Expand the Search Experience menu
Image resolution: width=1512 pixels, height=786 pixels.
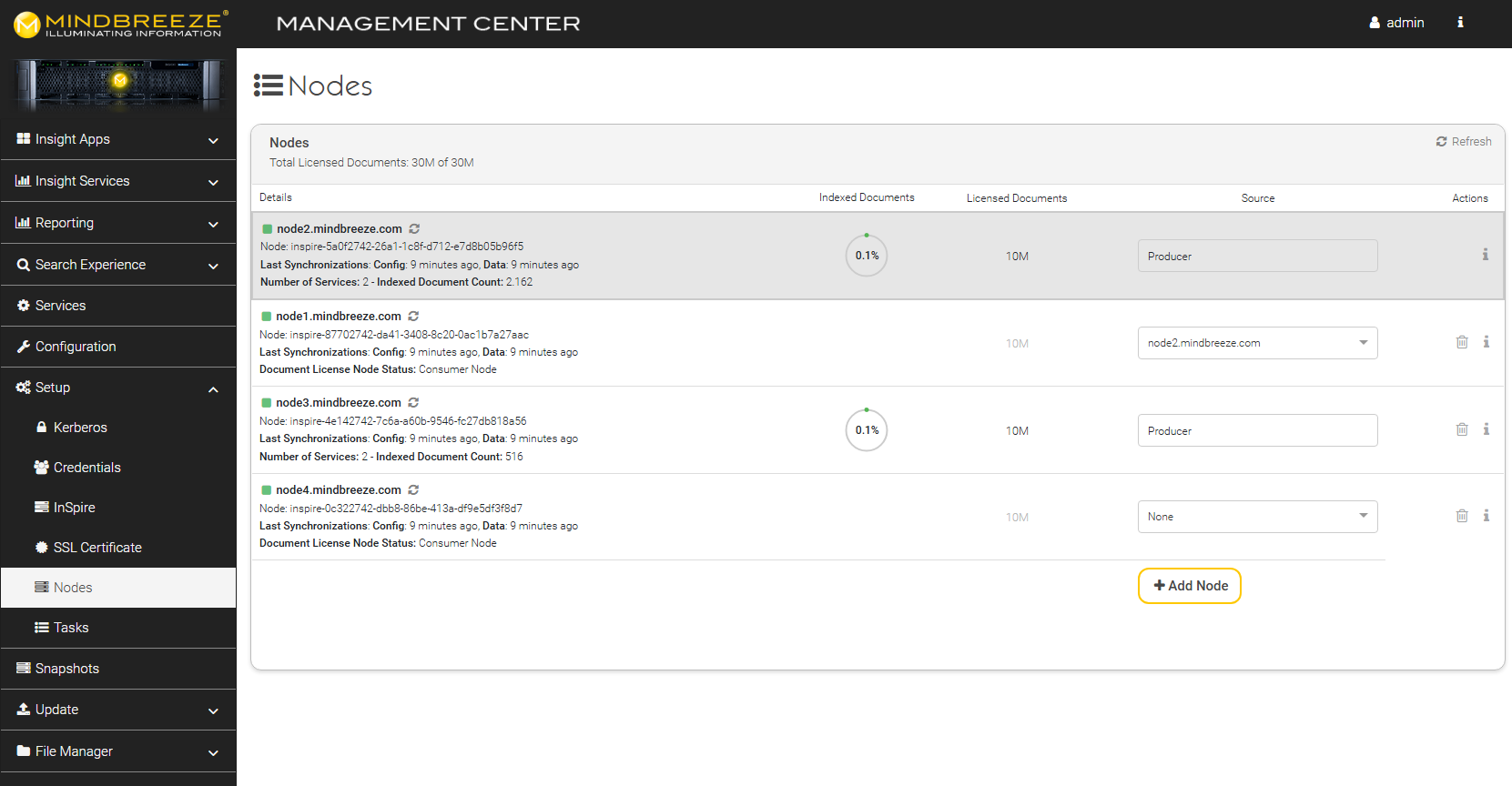(x=118, y=265)
